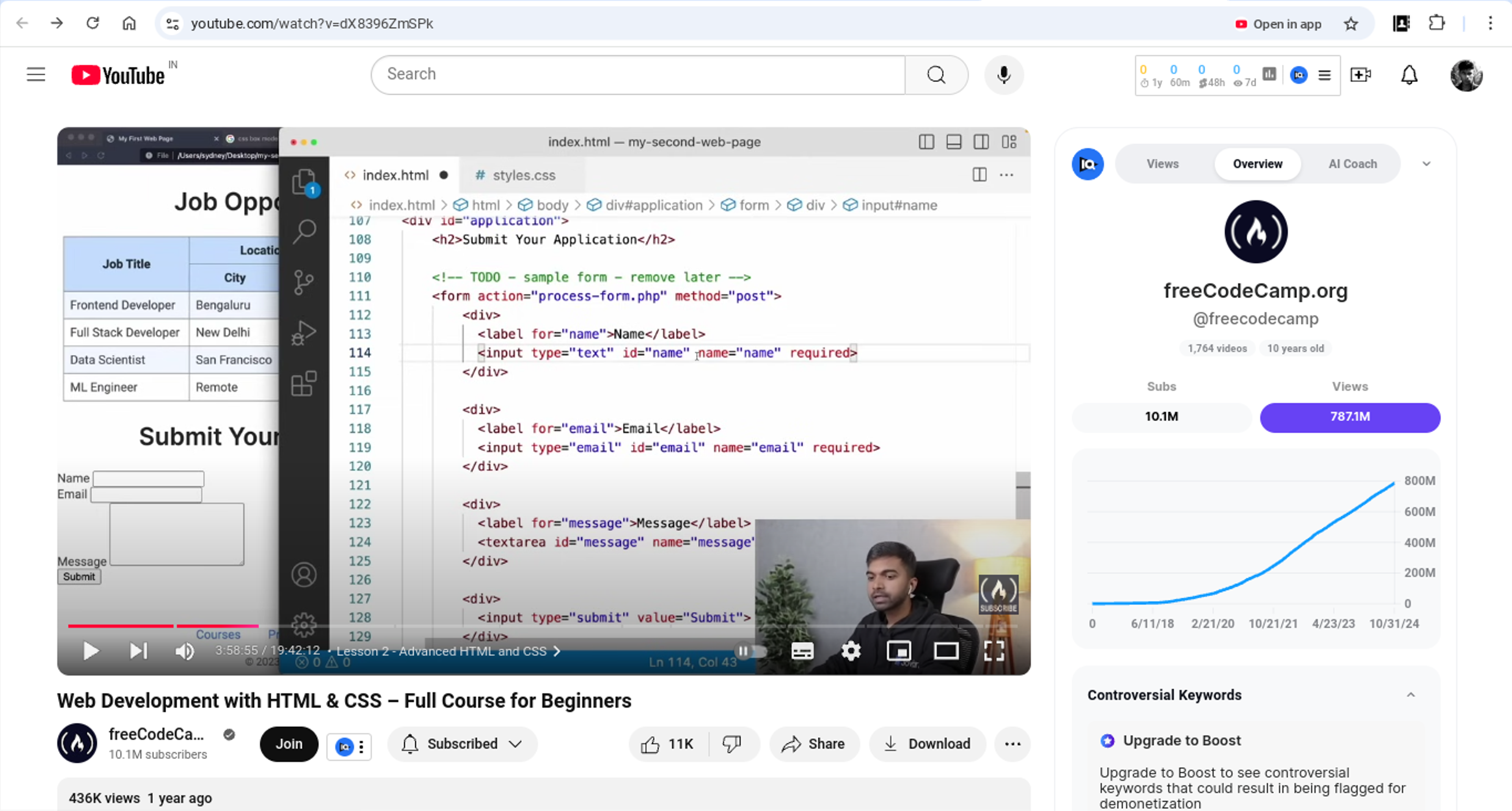Click the Join button
The image size is (1512, 811).
289,744
